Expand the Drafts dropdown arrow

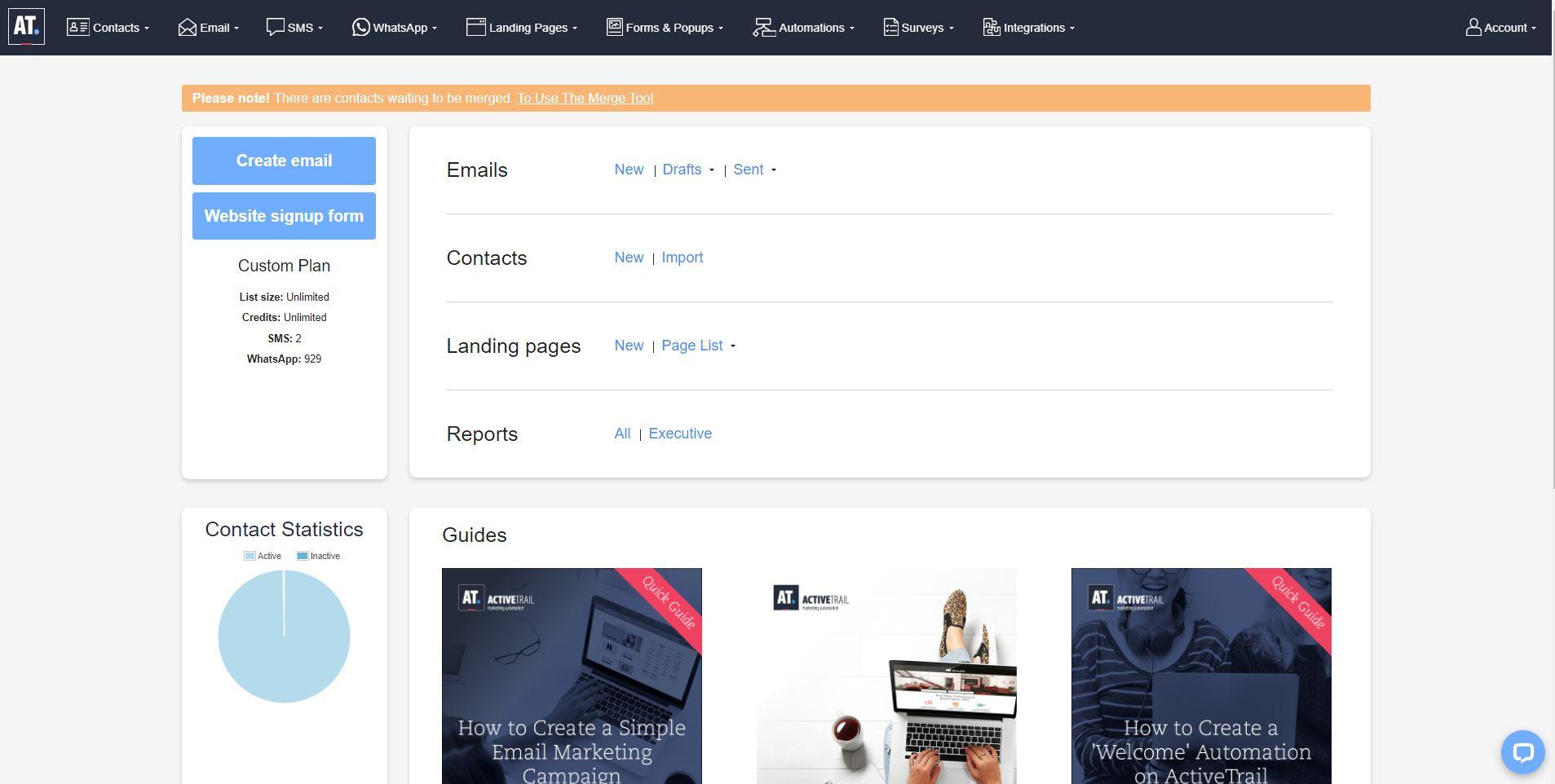point(711,171)
